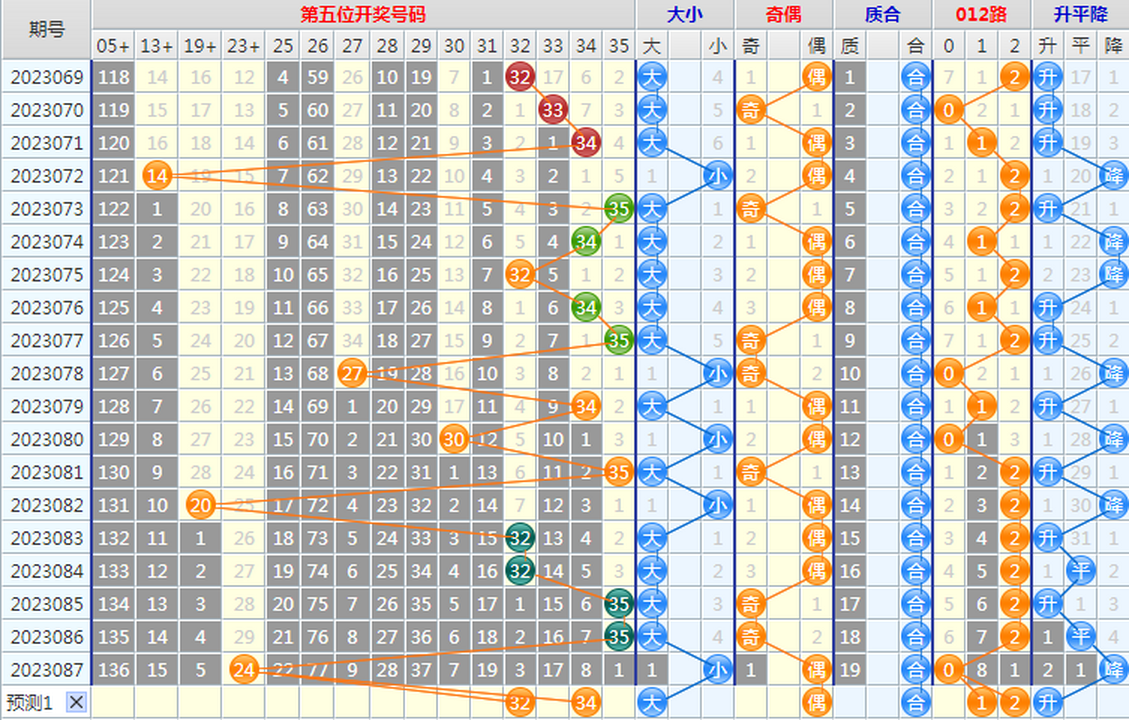Toggle predicted ball 32 in 预测1 row

pyautogui.click(x=519, y=703)
